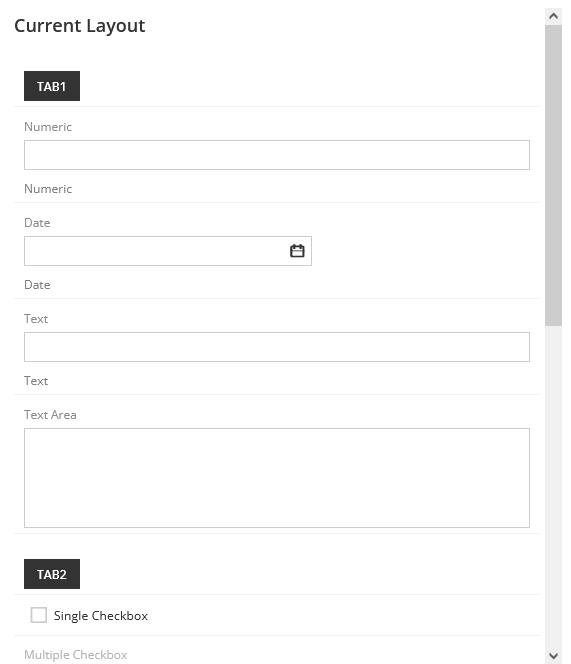571x664 pixels.
Task: Click the empty scrollbar track below thumb
Action: (x=553, y=486)
